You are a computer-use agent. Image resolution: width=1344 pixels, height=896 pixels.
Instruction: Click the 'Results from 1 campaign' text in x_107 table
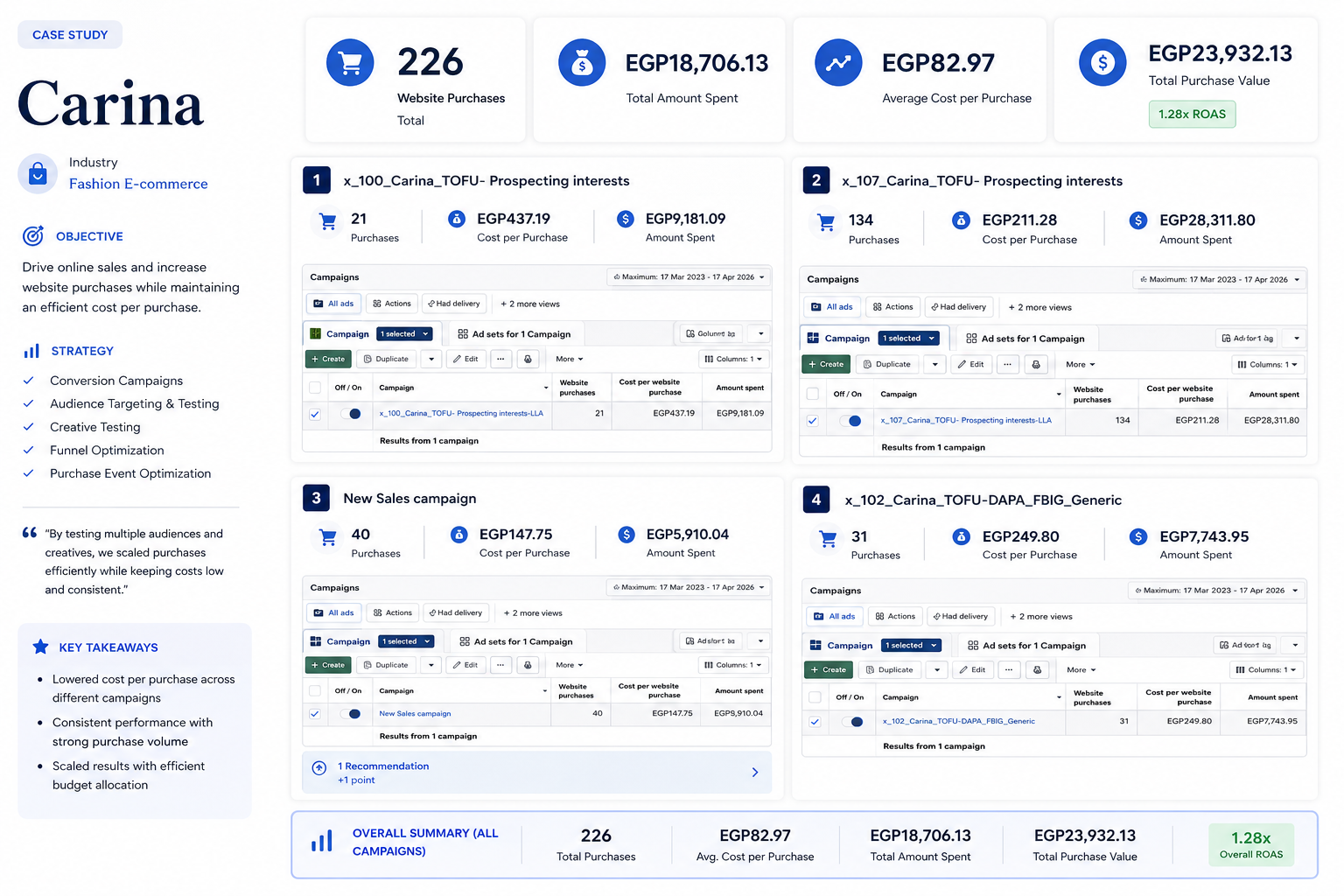coord(933,447)
